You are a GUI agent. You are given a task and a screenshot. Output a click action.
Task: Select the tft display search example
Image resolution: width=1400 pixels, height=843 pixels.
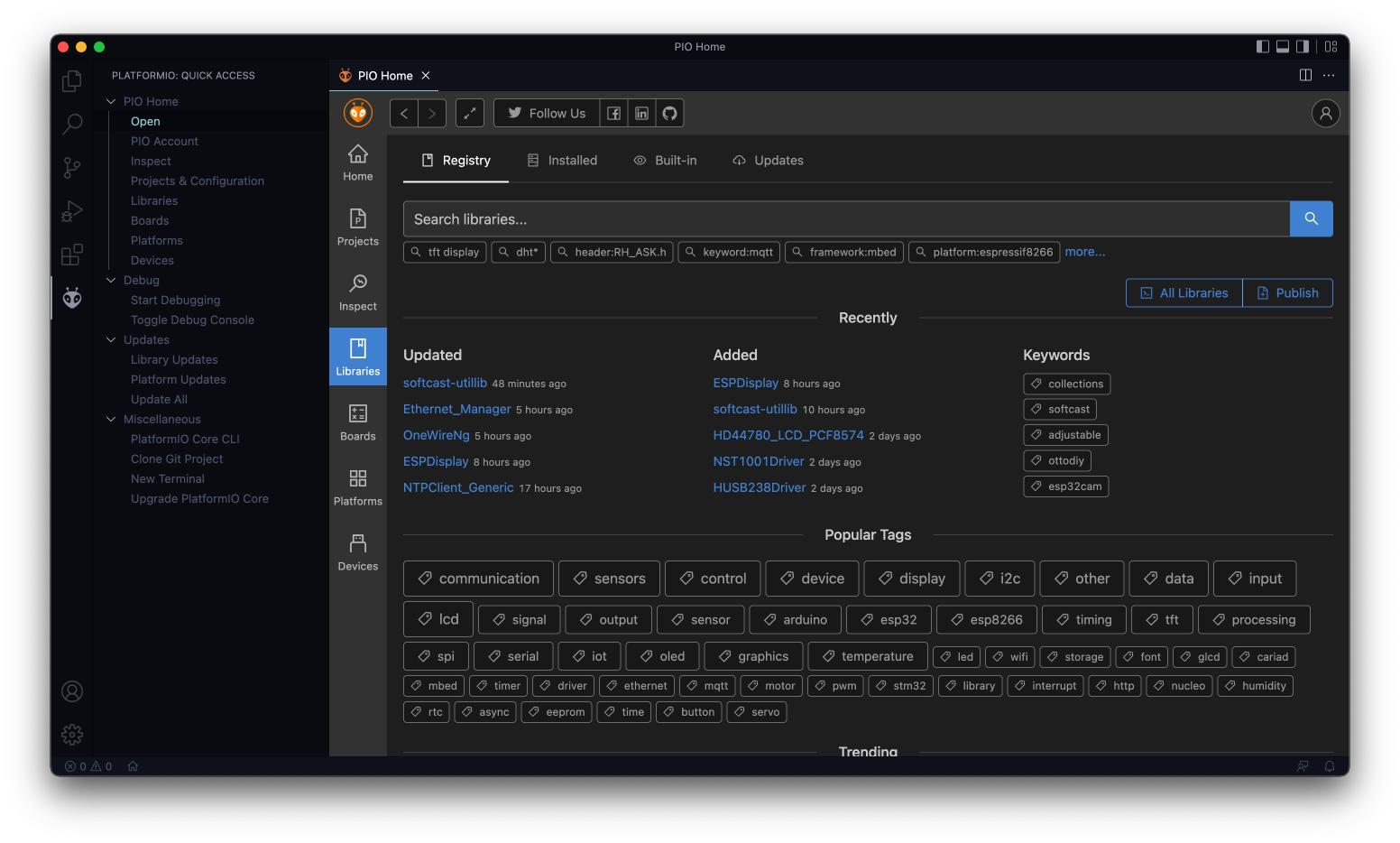445,252
